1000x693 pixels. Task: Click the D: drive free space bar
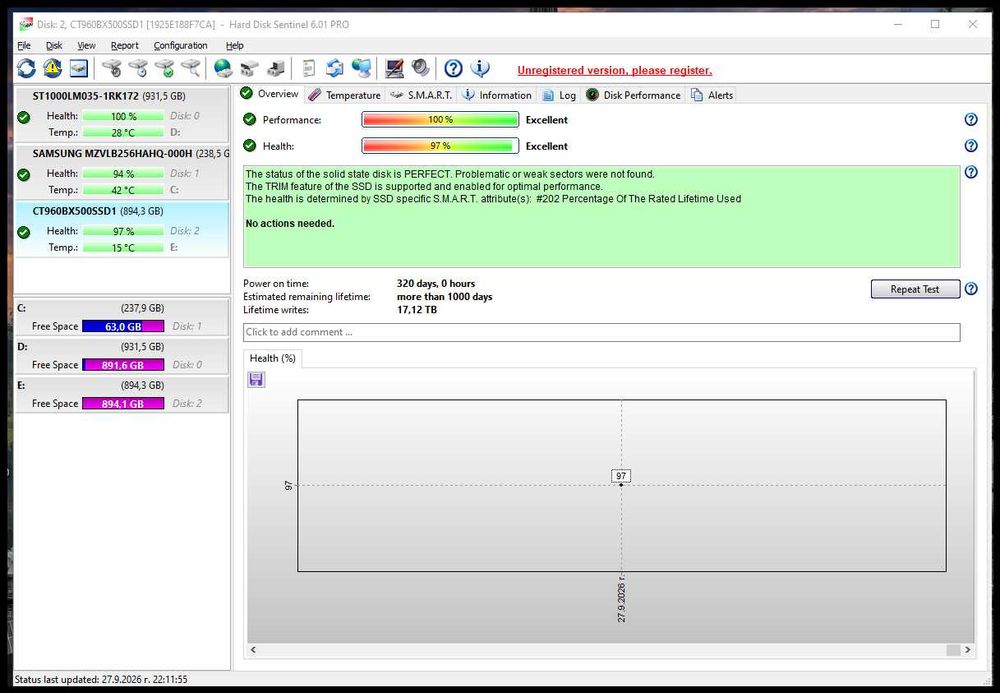(x=123, y=365)
